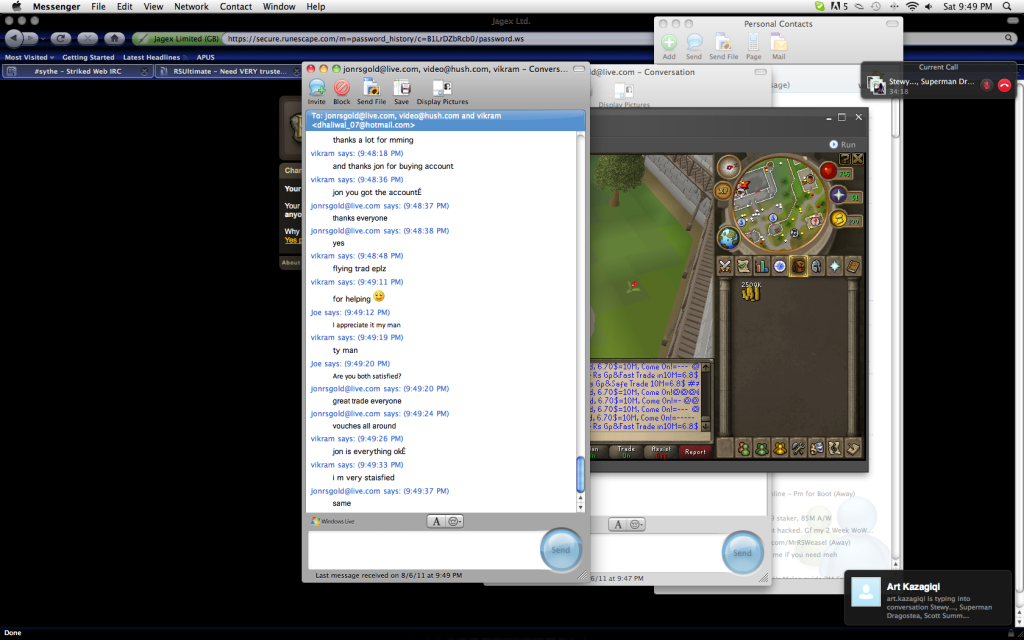Toggle the Assist chat filter button
Screen dimensions: 1024x640
(x=661, y=451)
